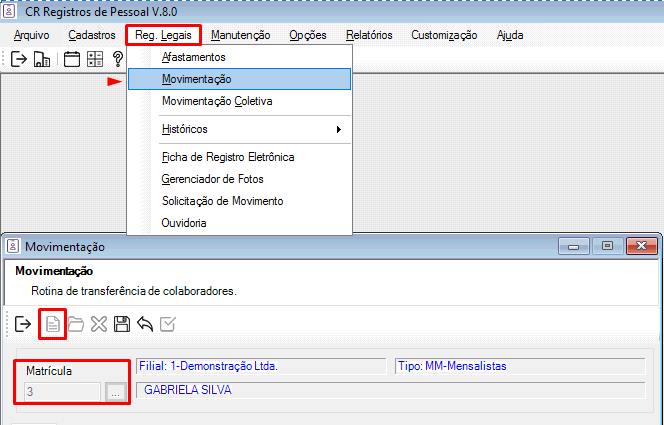Click the help question mark icon
This screenshot has width=664, height=425.
click(118, 59)
